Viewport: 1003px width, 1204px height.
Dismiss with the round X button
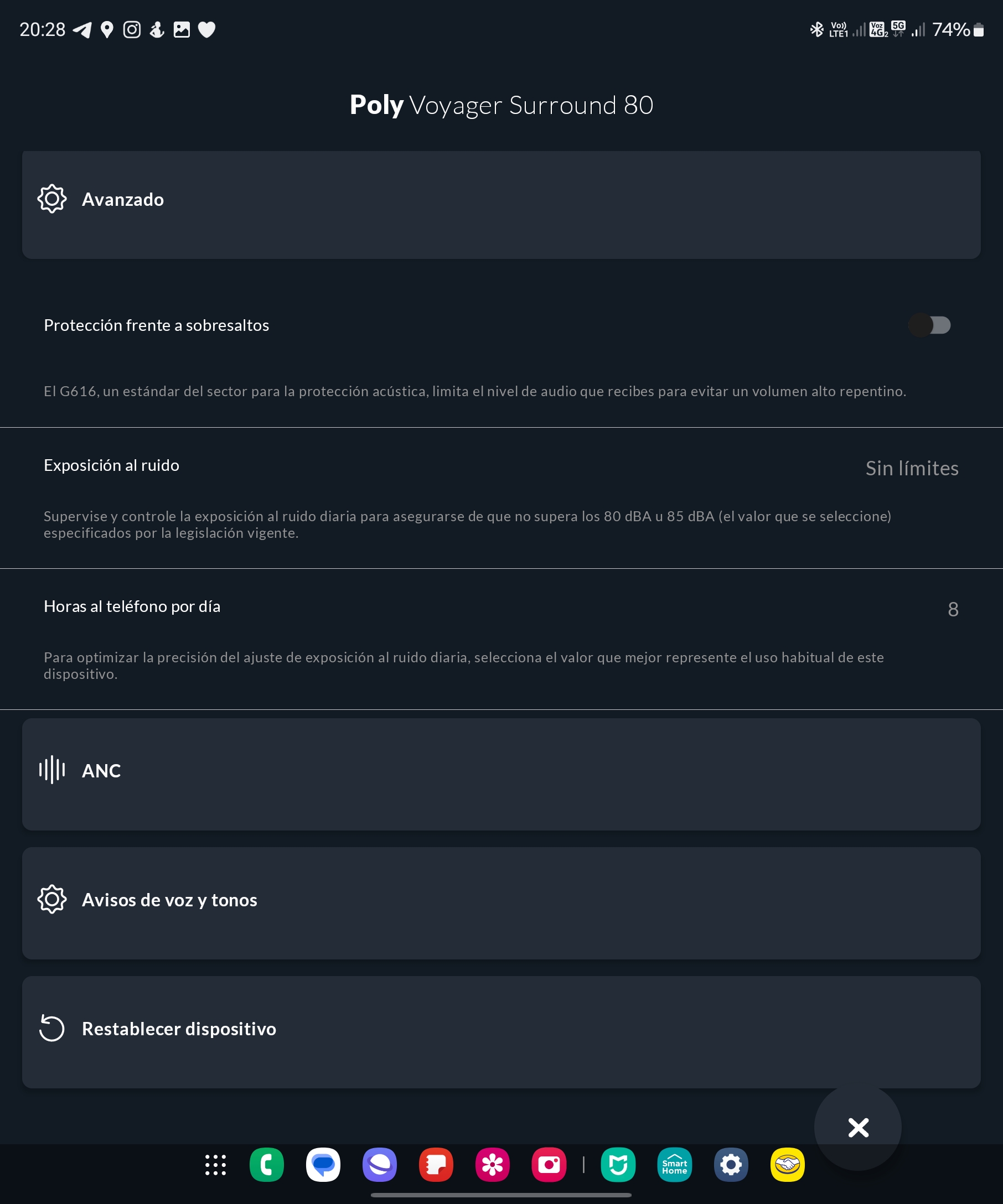click(x=858, y=1128)
